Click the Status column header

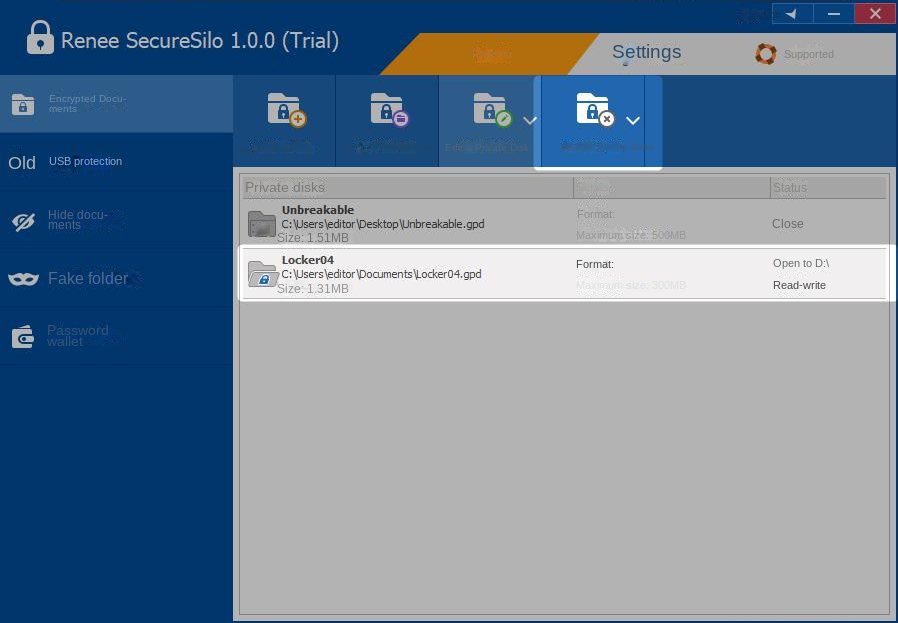pos(827,187)
